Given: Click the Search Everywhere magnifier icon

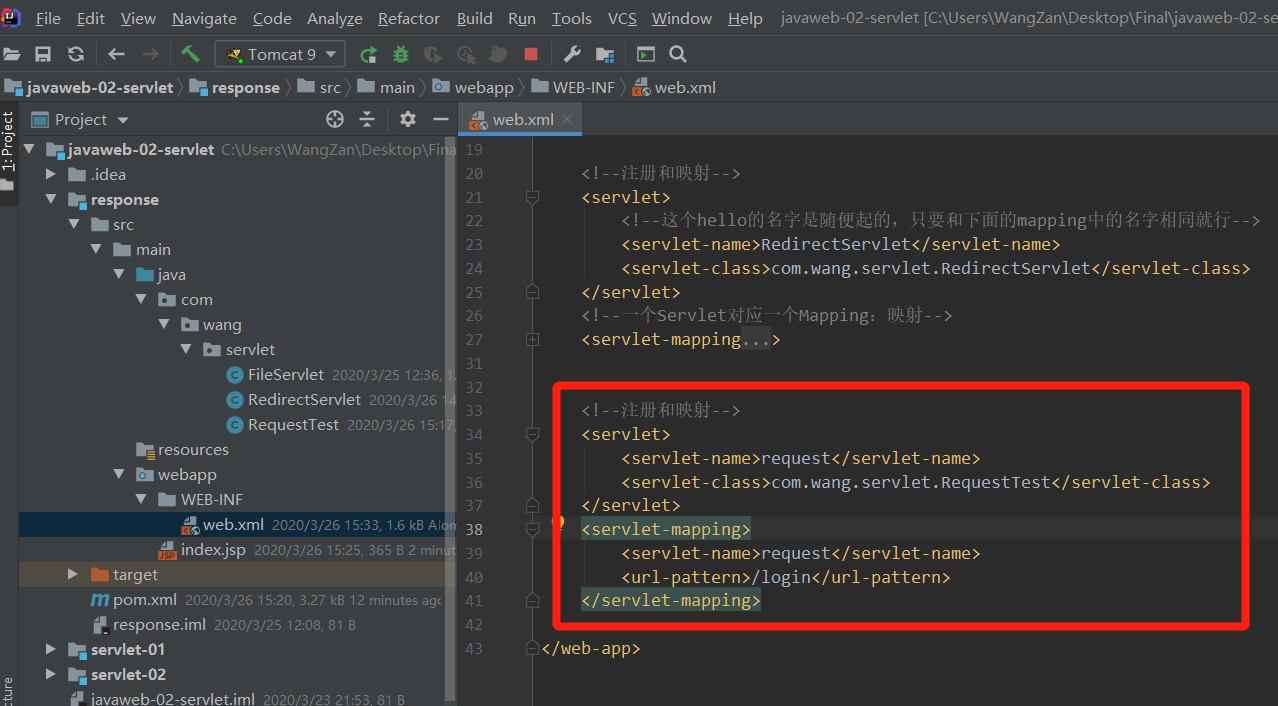Looking at the screenshot, I should [678, 54].
